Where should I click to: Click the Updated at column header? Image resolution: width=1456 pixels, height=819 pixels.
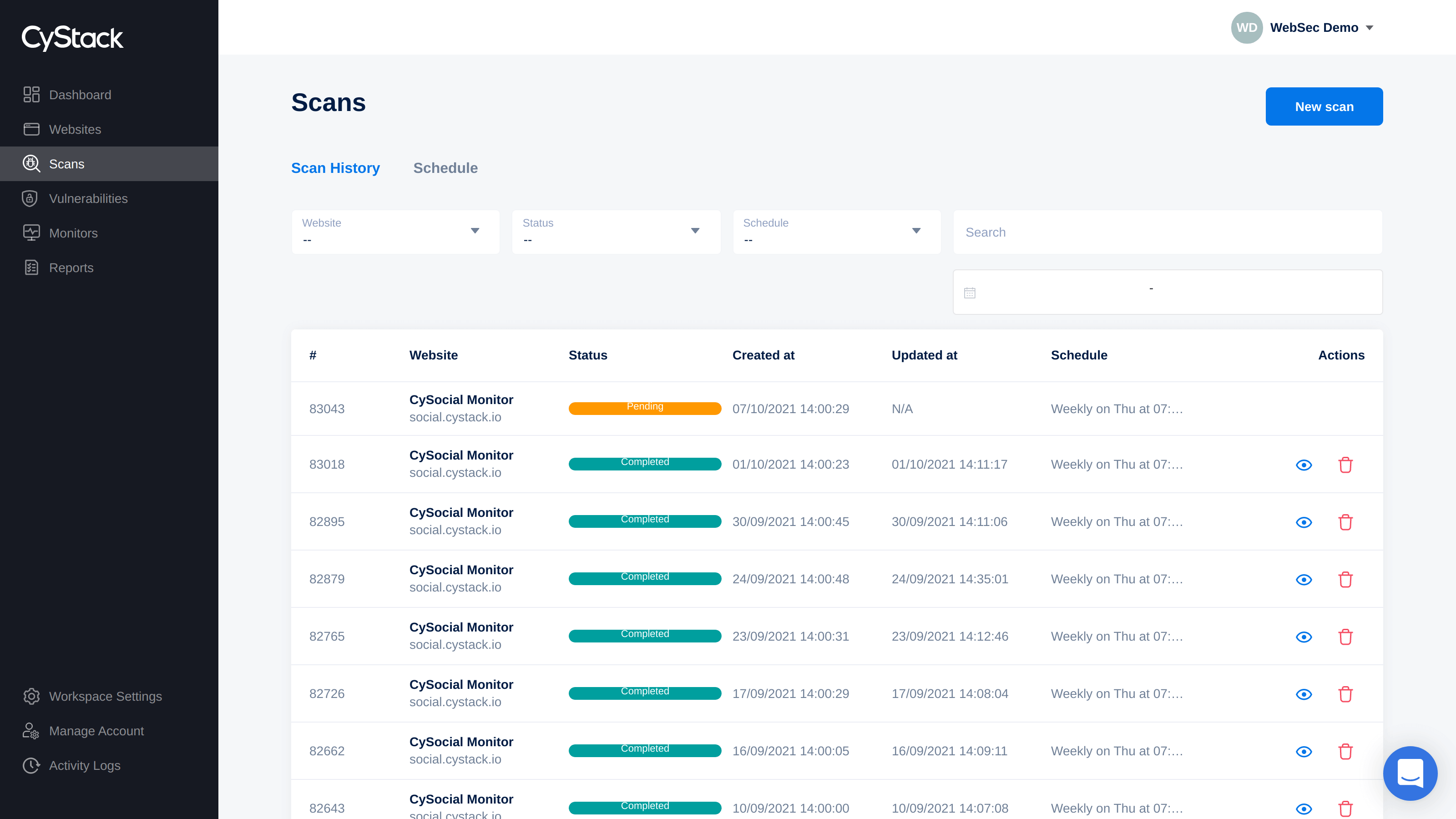[x=924, y=355]
